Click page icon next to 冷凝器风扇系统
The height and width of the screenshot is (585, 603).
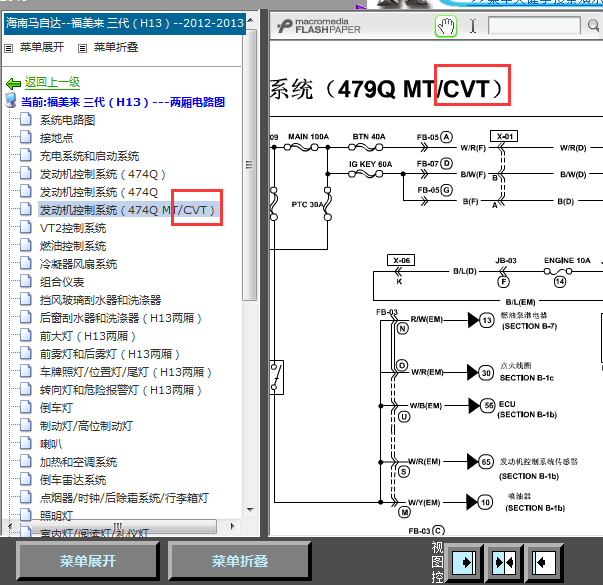click(x=26, y=263)
